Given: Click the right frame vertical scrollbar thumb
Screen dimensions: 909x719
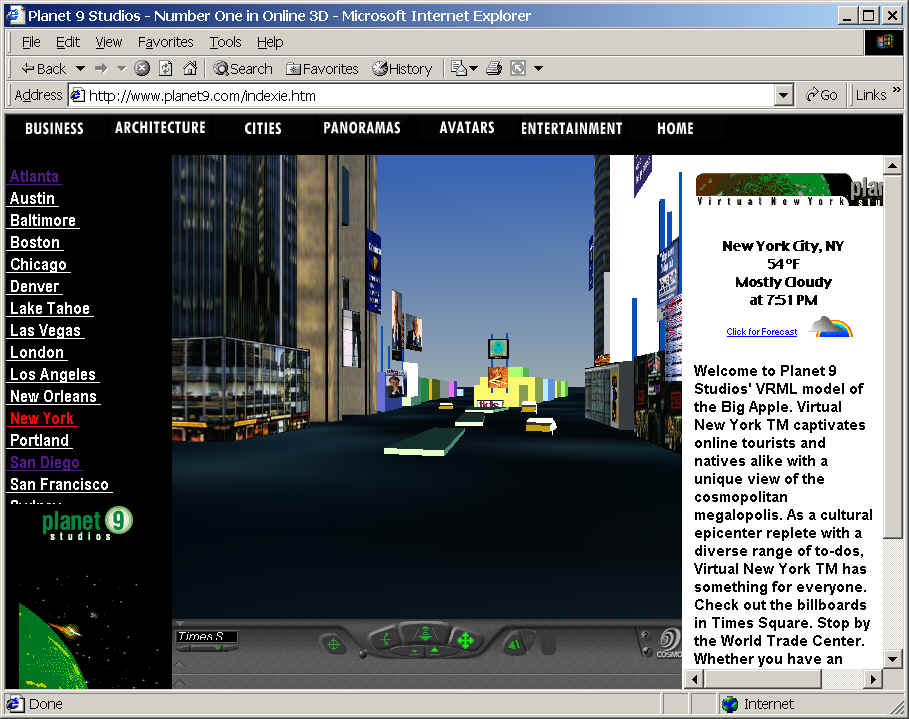Looking at the screenshot, I should 892,357.
